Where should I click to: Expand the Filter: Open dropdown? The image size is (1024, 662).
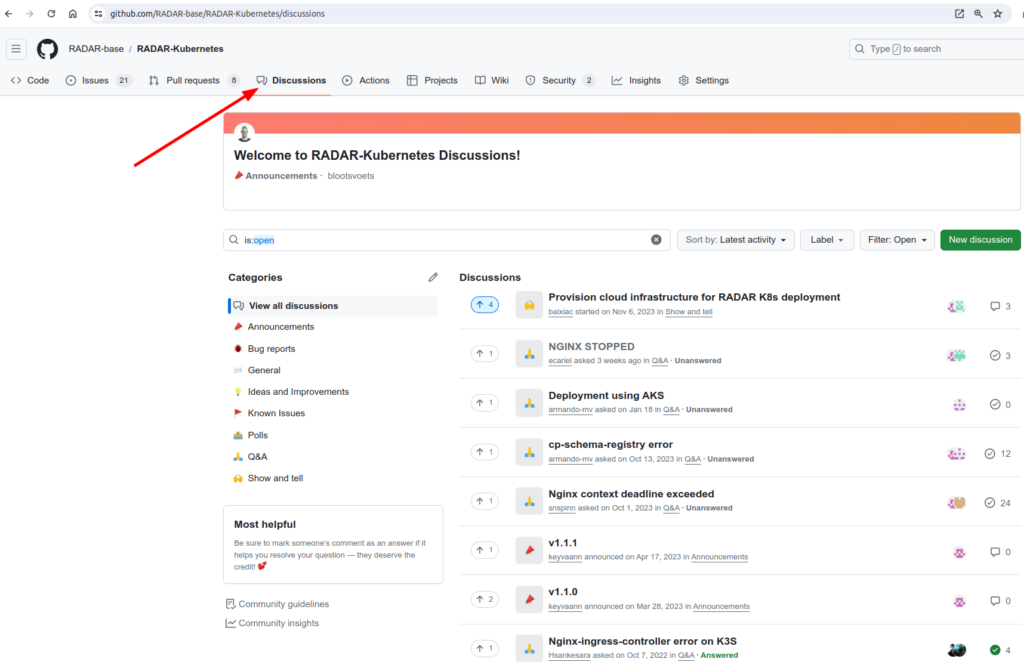[897, 240]
